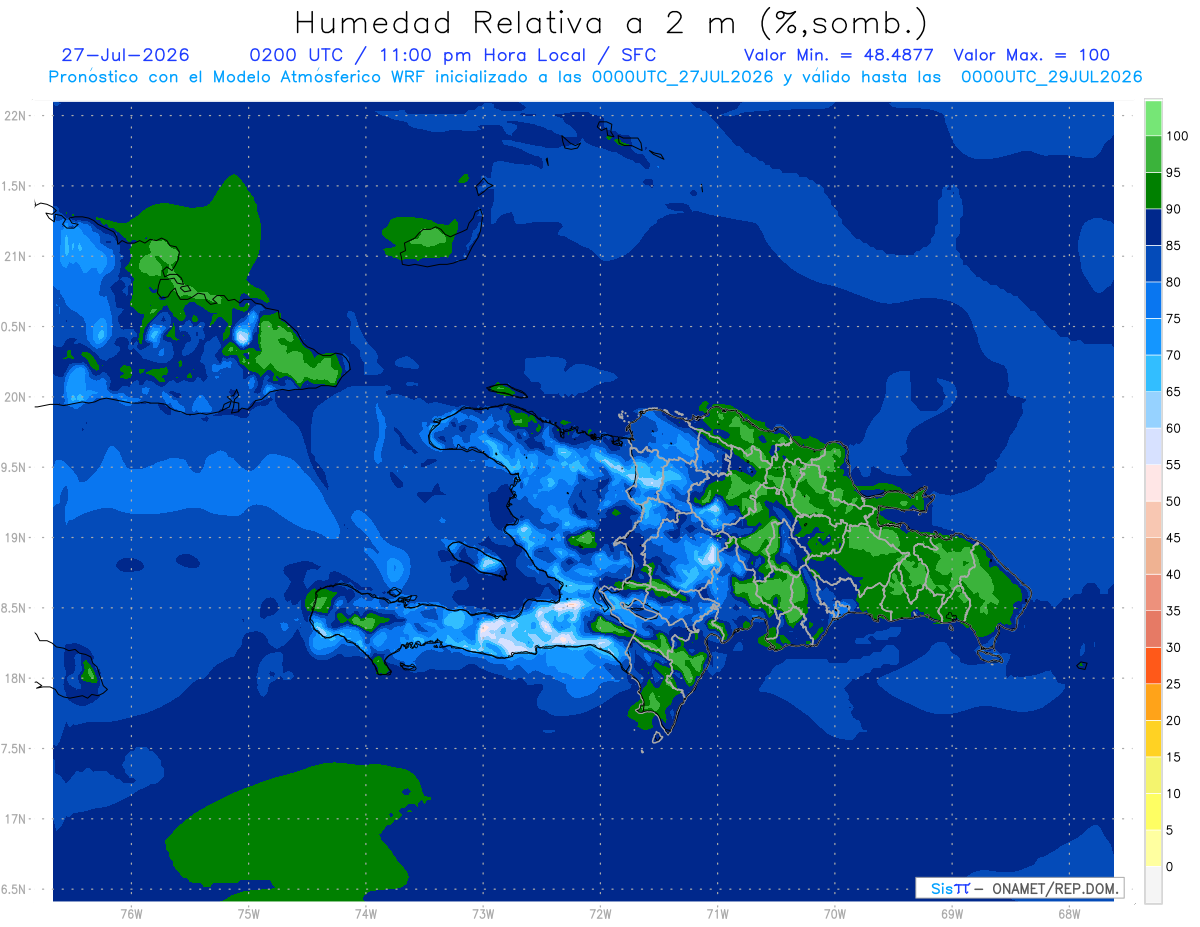Click the '70W' longitude label

click(x=835, y=914)
